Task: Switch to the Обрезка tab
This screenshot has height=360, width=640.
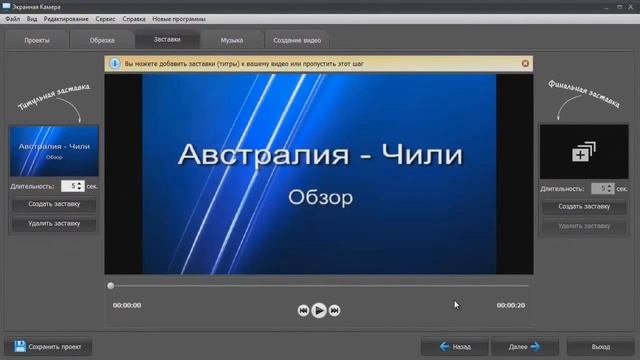Action: (x=102, y=40)
